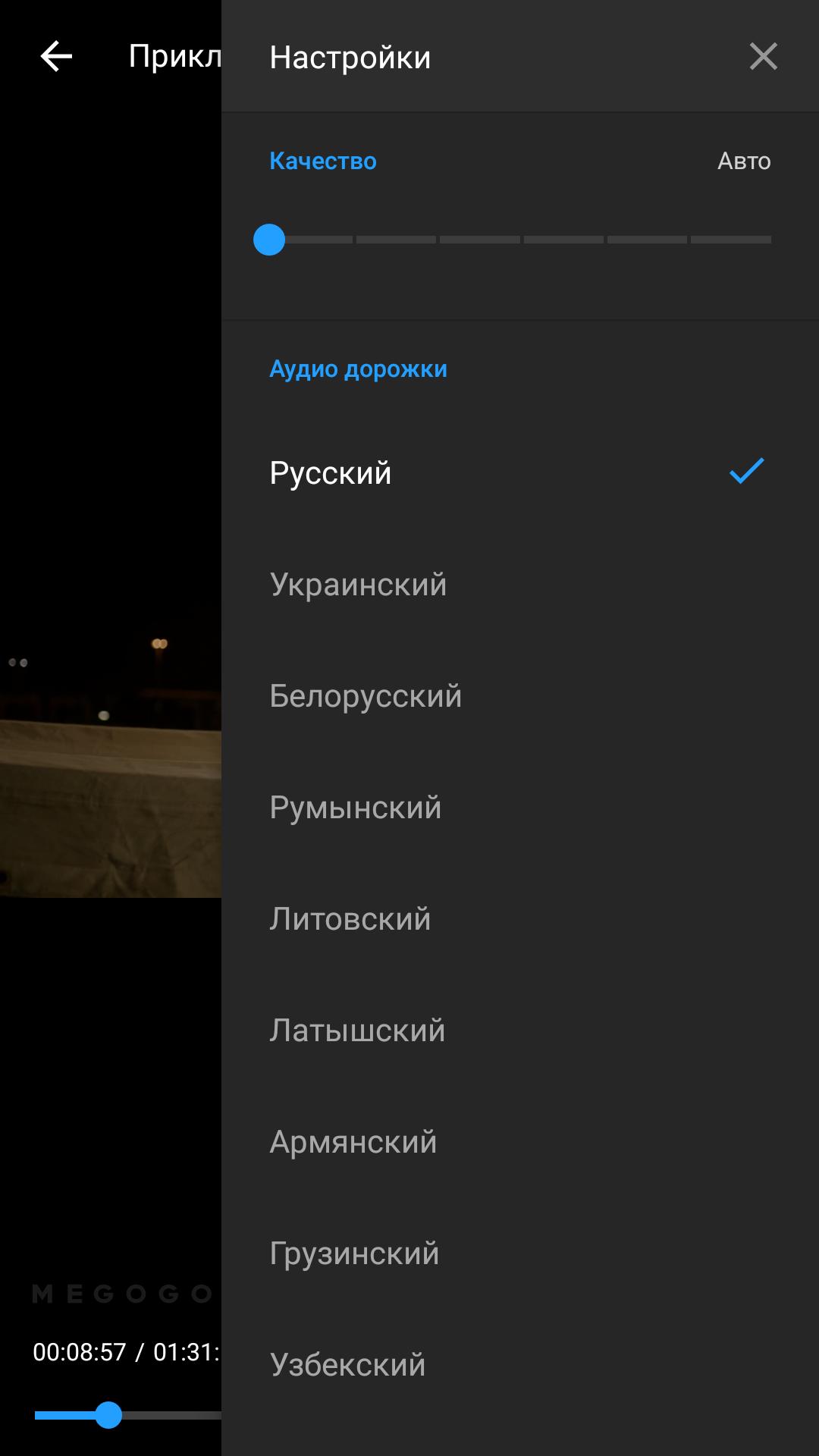Choose Румынский audio track

[x=520, y=807]
